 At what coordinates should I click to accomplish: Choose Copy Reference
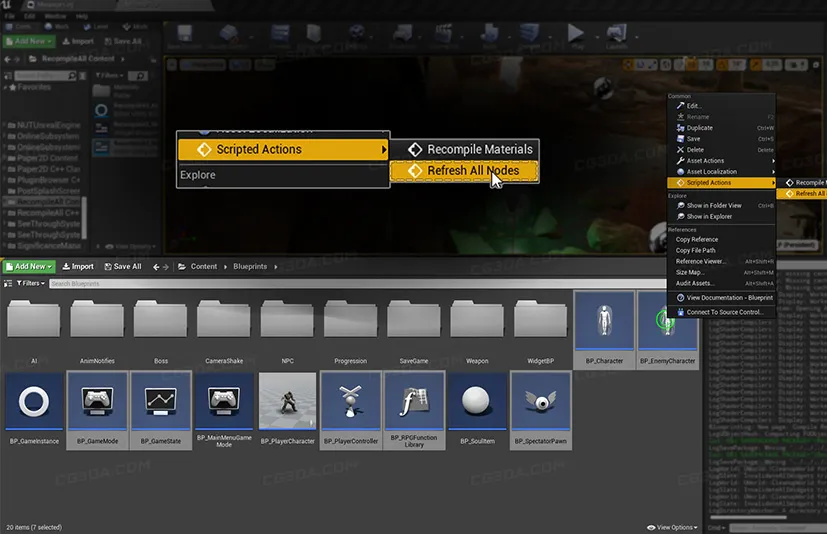pyautogui.click(x=722, y=240)
